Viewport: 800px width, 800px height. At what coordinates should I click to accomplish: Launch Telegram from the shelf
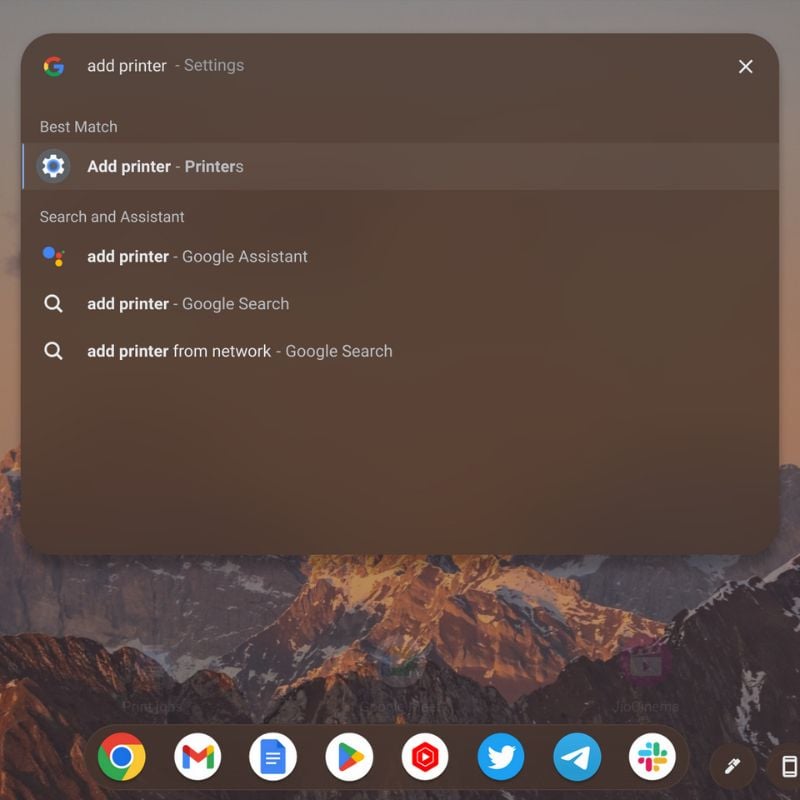pyautogui.click(x=577, y=757)
